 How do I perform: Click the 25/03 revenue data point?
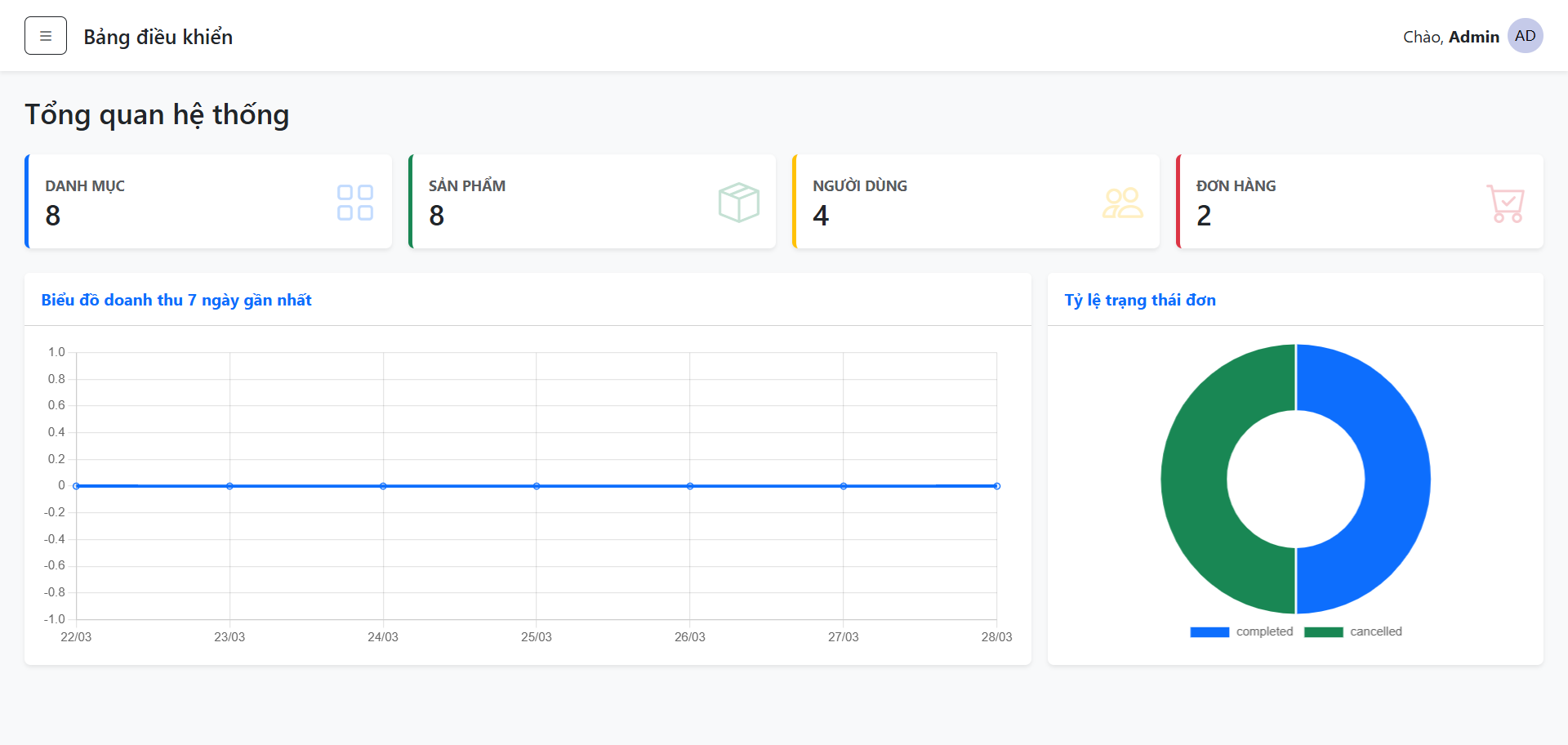537,486
